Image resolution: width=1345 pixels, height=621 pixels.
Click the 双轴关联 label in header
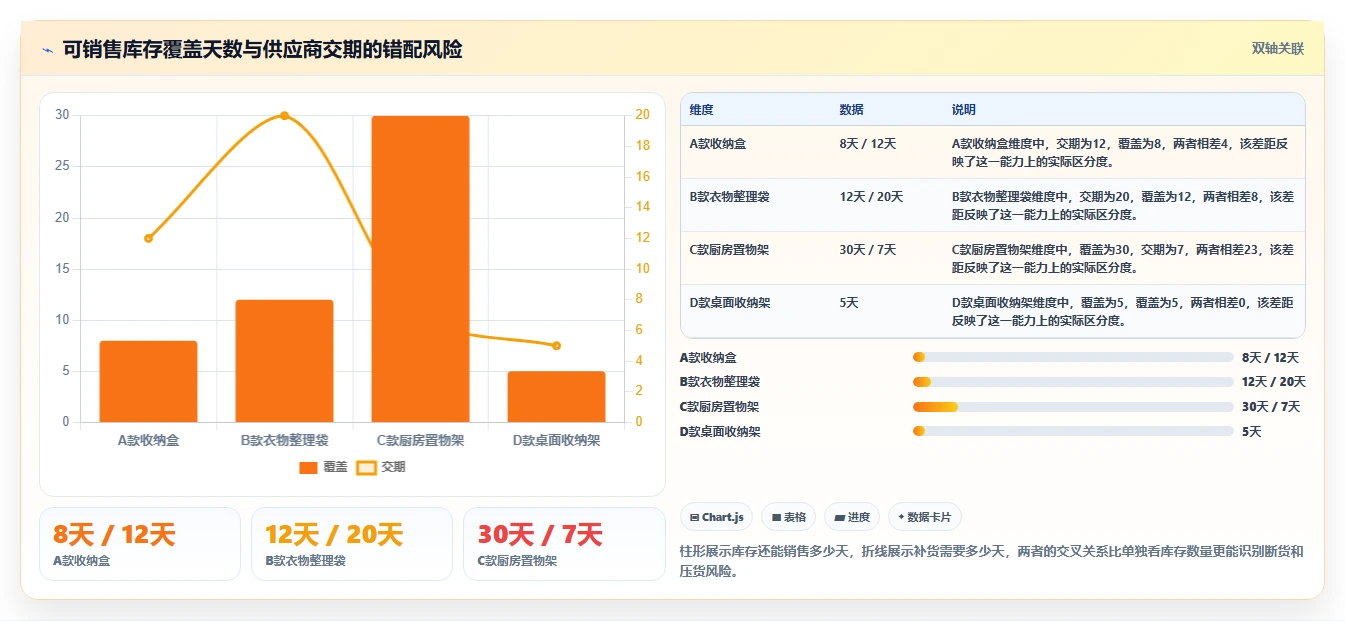pos(1277,48)
